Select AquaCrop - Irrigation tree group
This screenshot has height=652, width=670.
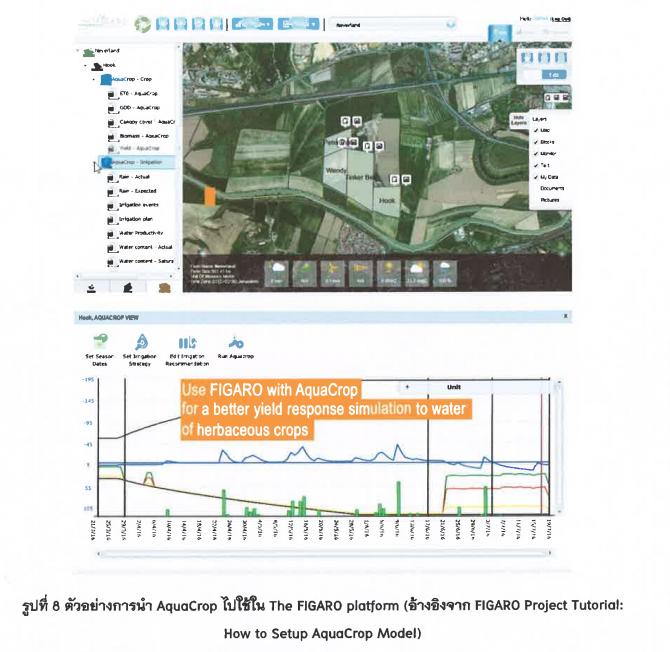coord(137,162)
